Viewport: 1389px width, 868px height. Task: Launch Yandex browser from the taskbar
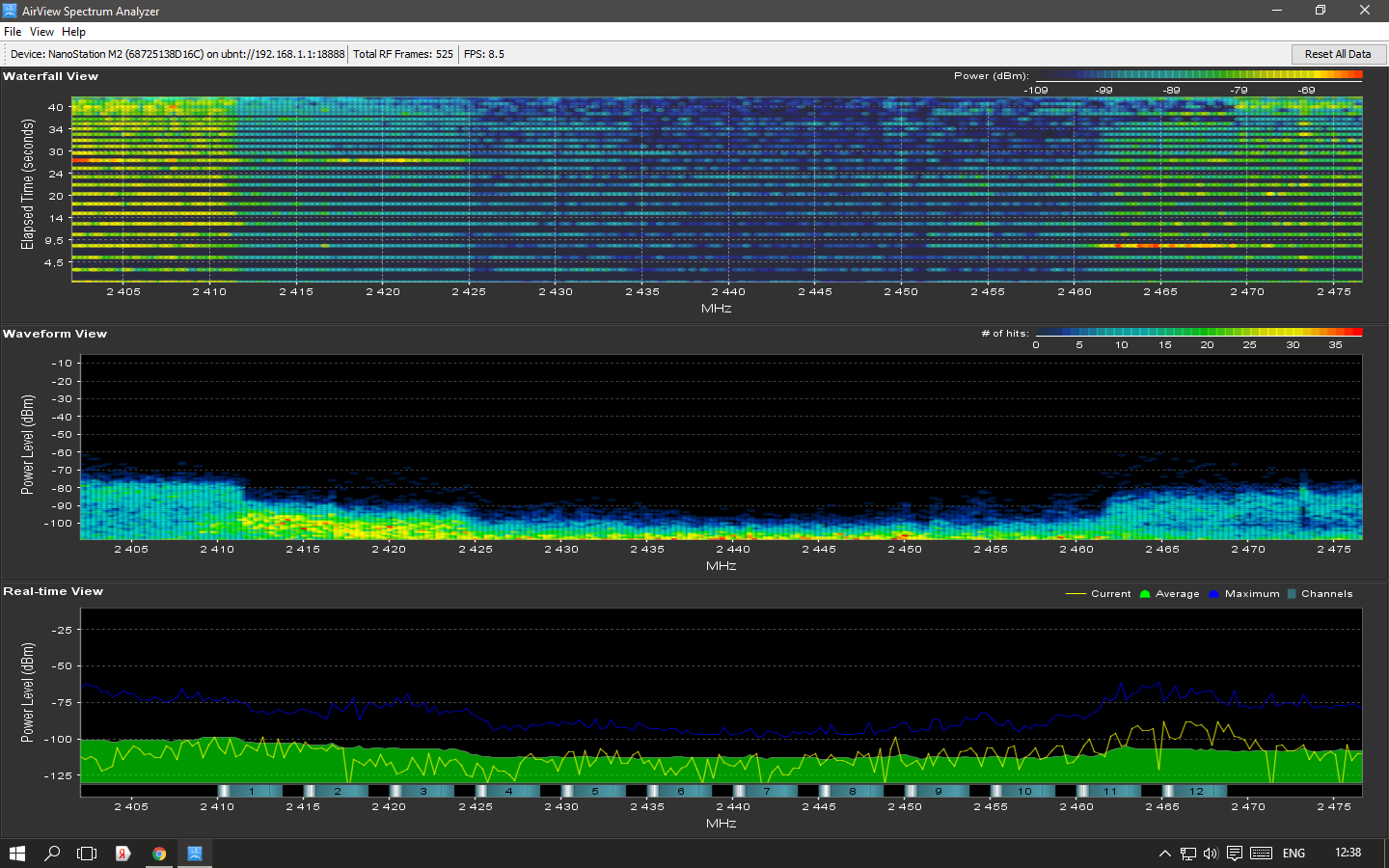[x=123, y=854]
